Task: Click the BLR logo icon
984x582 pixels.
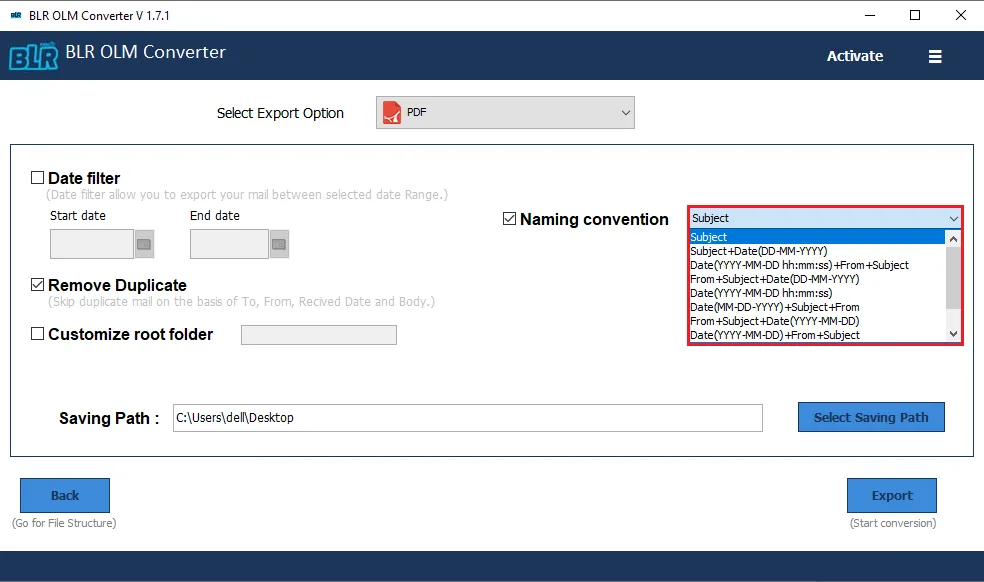Action: click(34, 54)
